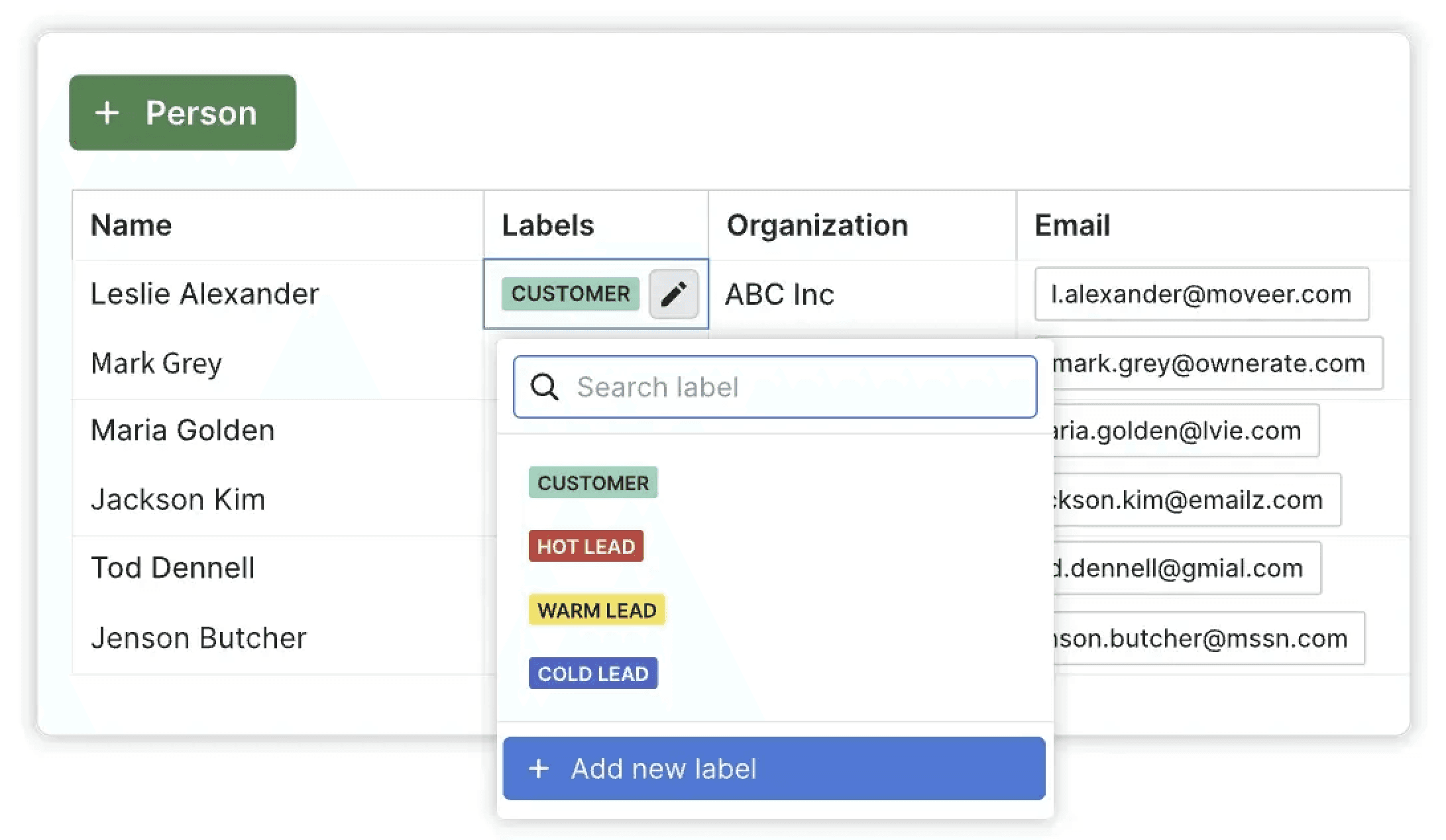Open Leslie Alexander's contact

[x=204, y=293]
